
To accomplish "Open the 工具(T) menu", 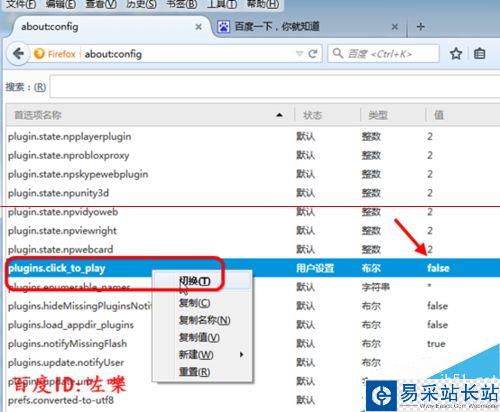I will tap(222, 4).
